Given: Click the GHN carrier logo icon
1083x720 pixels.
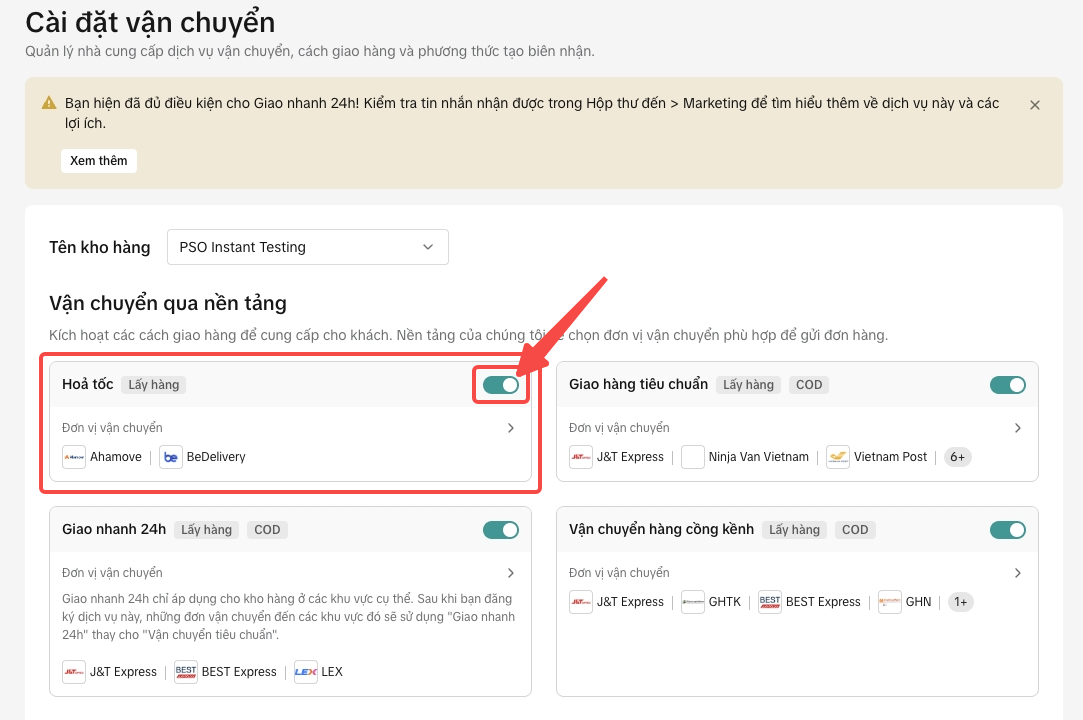Looking at the screenshot, I should click(x=890, y=602).
